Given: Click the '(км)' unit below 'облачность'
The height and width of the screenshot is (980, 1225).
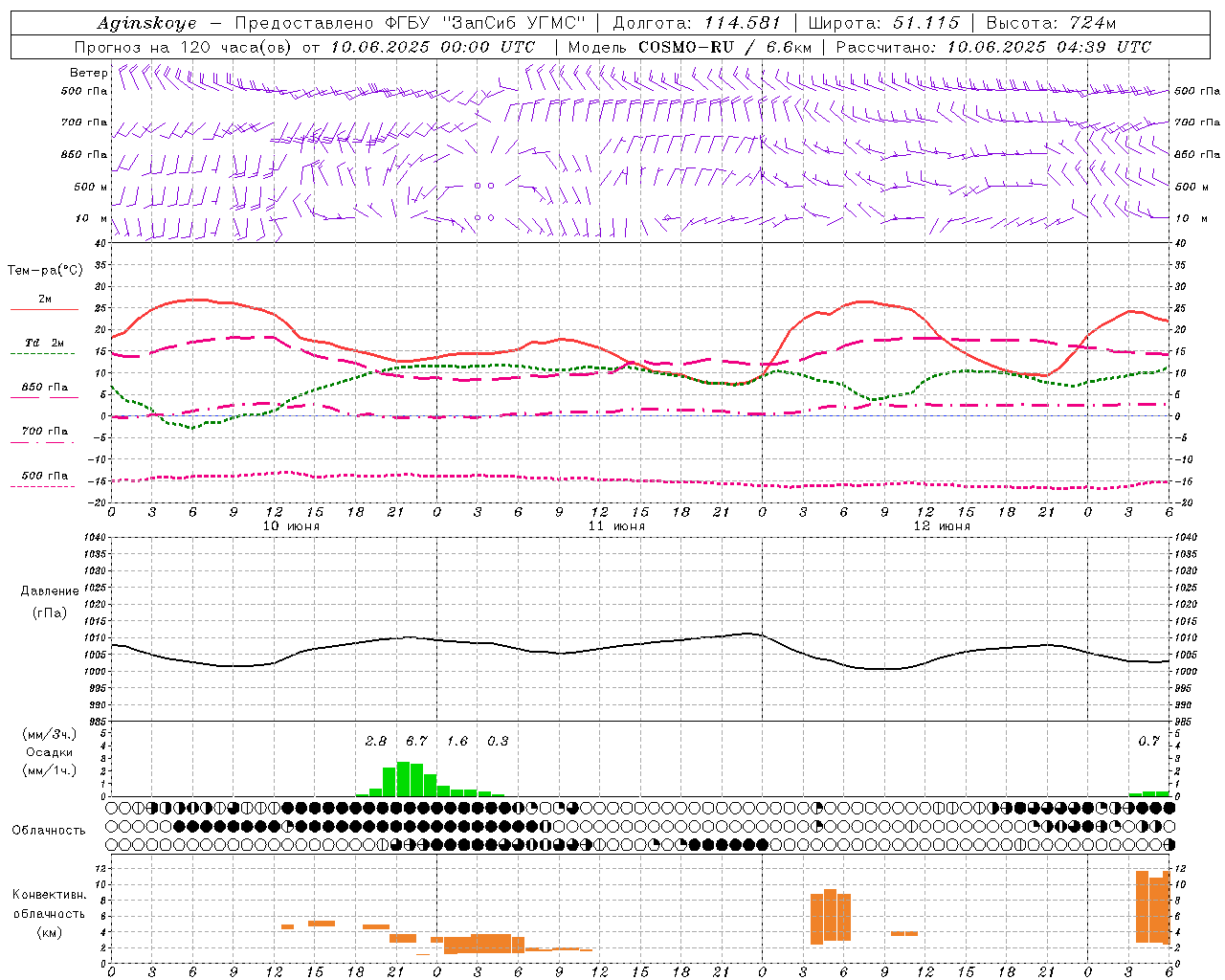Looking at the screenshot, I should (50, 932).
